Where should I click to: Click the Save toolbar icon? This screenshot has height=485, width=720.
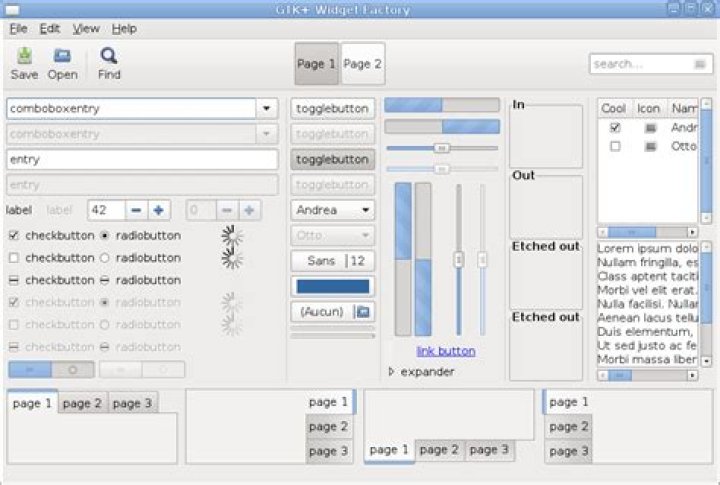pos(24,56)
